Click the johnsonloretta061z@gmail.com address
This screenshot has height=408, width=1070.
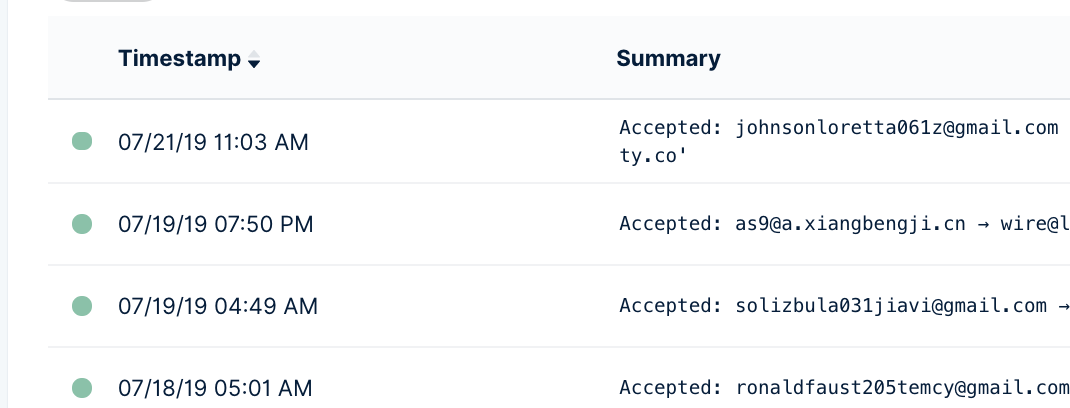pos(897,128)
